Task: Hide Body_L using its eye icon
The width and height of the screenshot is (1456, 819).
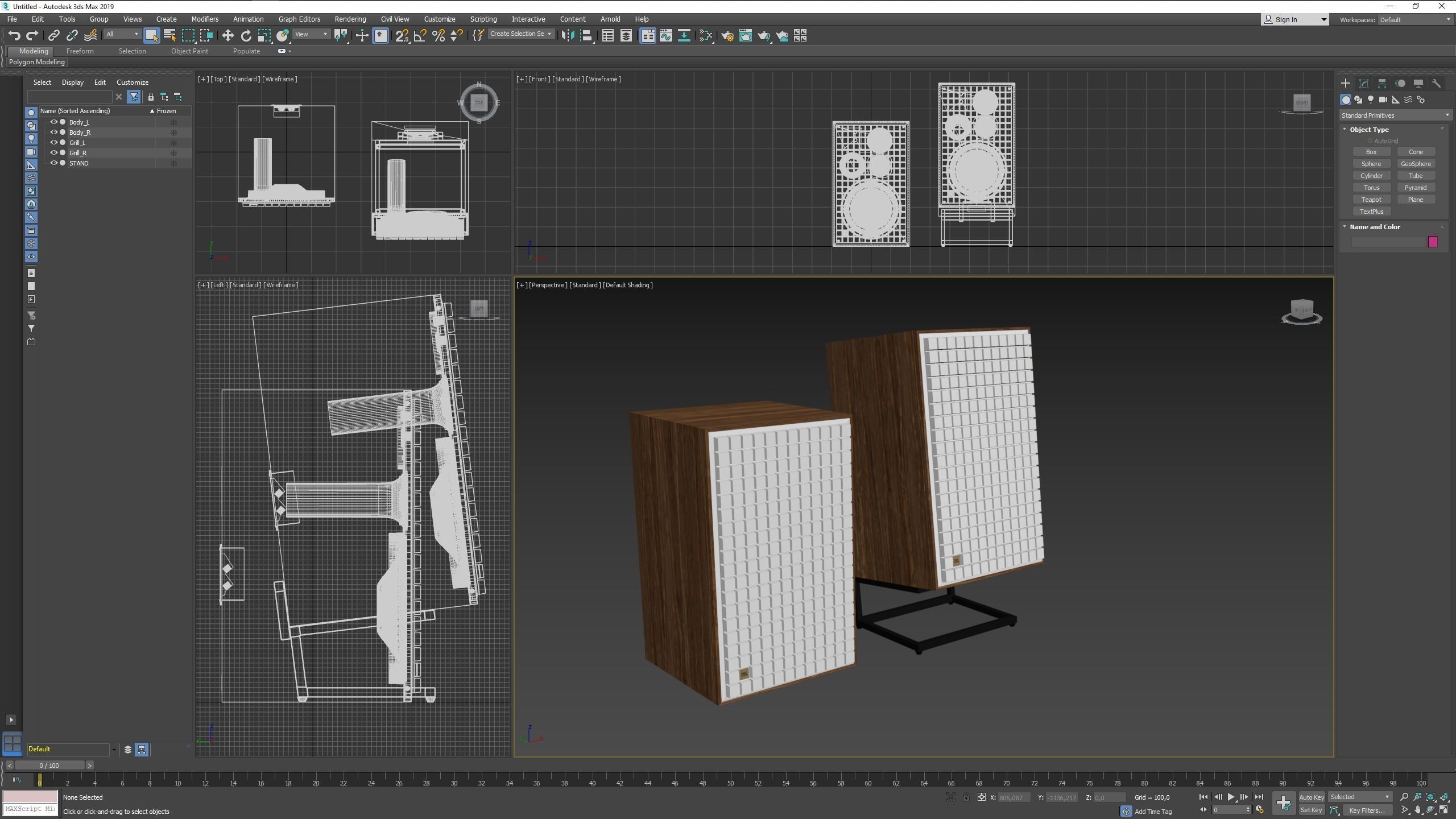Action: pyautogui.click(x=53, y=122)
